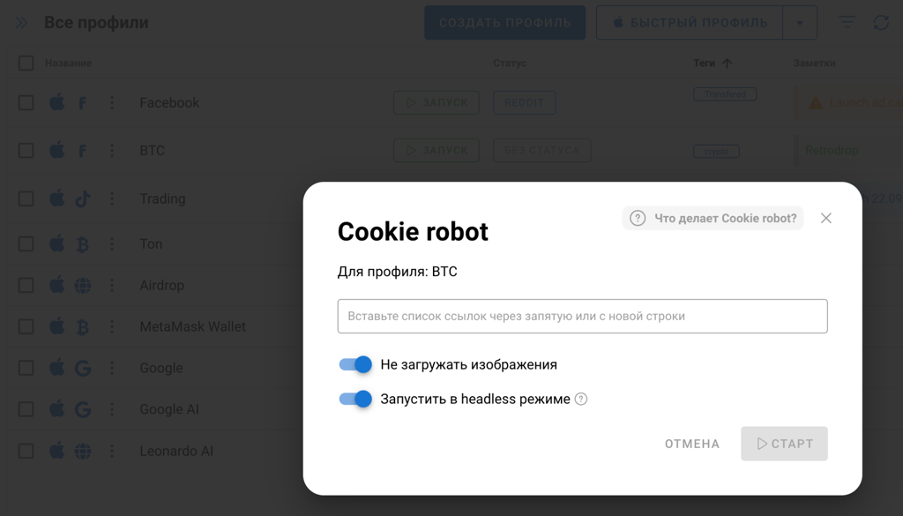The width and height of the screenshot is (904, 516).
Task: Click the Bitcoin icon in Ton row
Action: [83, 244]
